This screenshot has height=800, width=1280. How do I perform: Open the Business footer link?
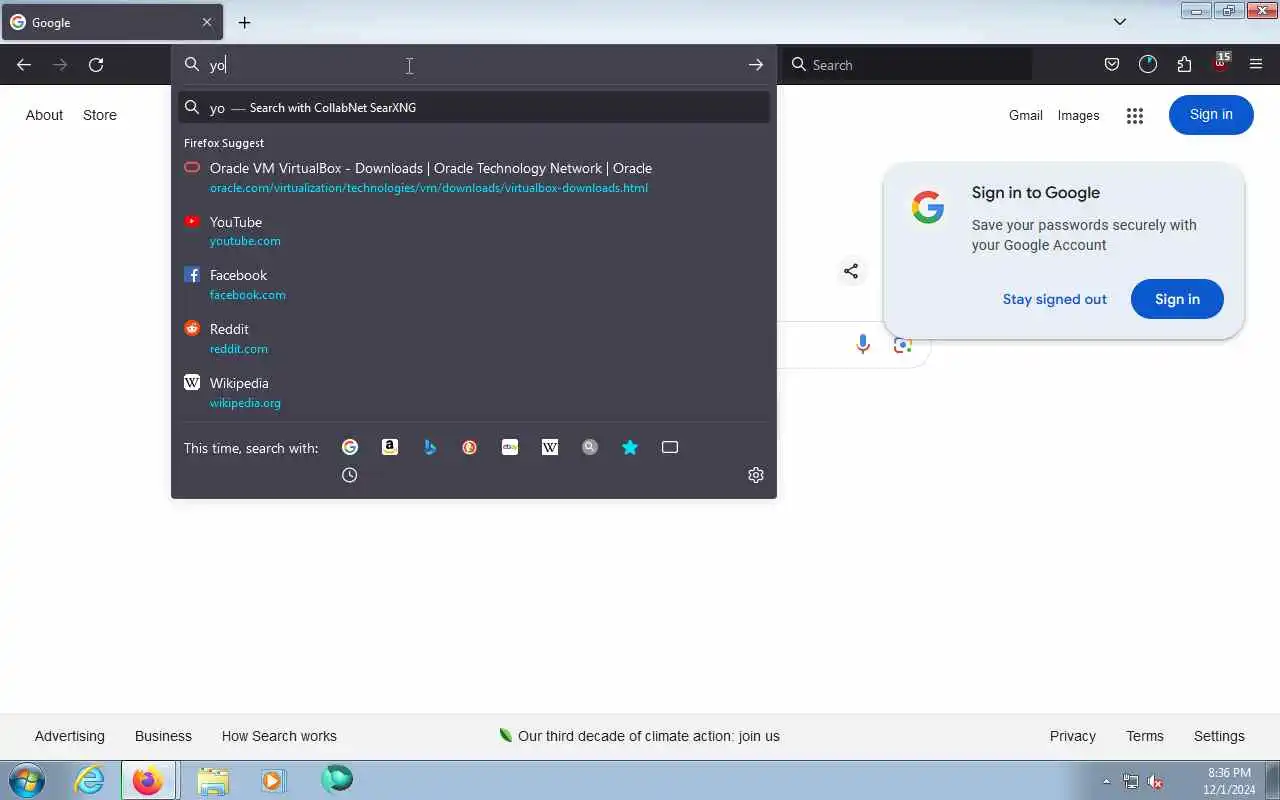click(163, 736)
